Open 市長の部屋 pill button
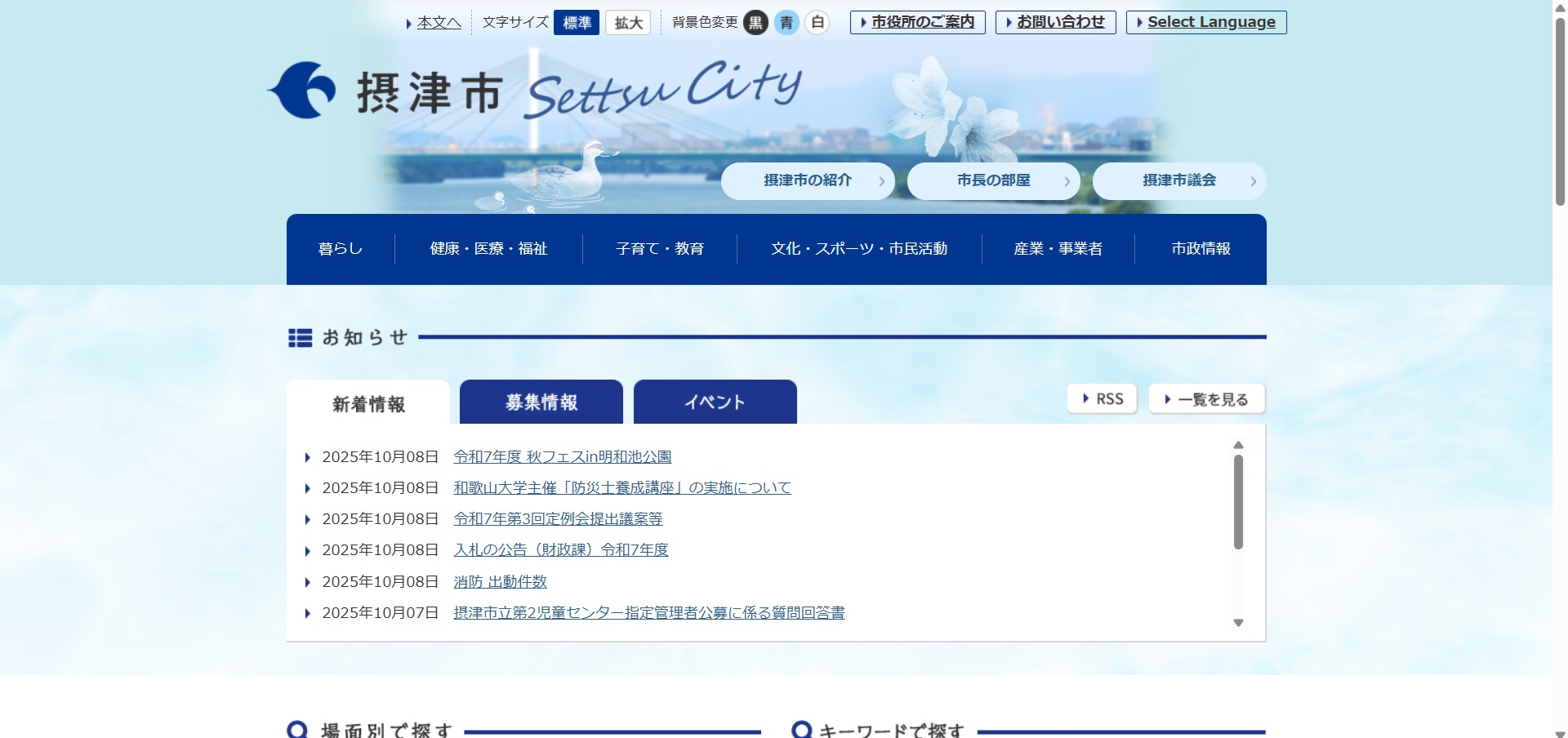Viewport: 1568px width, 738px height. [x=994, y=180]
